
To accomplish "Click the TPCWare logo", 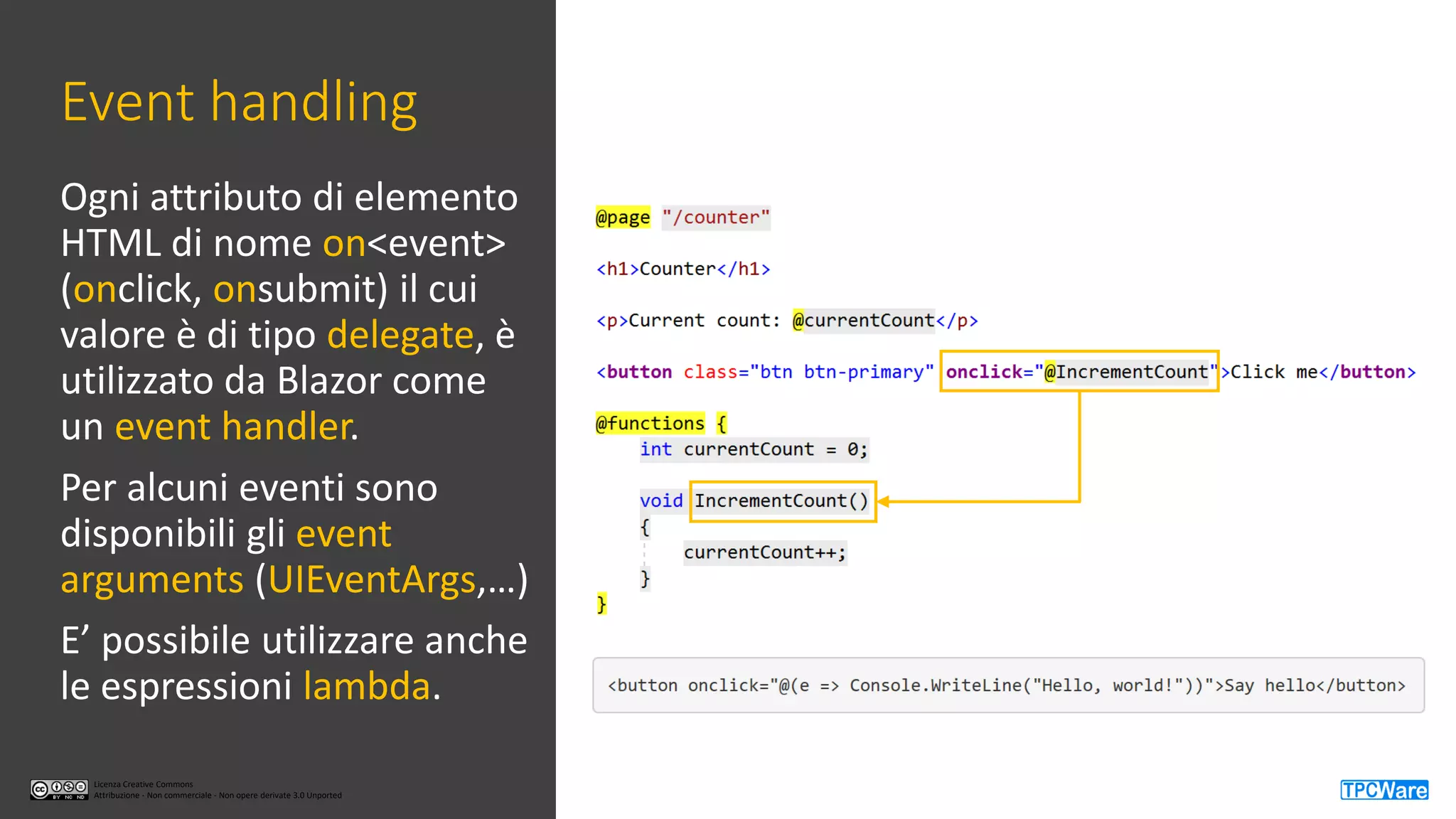I will click(x=1383, y=790).
